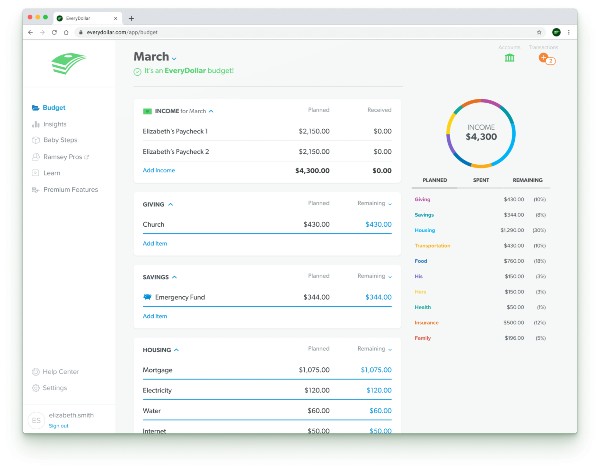This screenshot has width=600, height=470.
Task: Click Transportation category in summary list
Action: [x=432, y=246]
